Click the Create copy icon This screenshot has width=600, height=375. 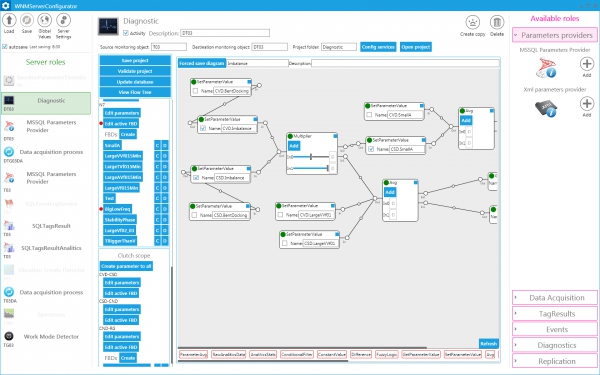point(473,22)
